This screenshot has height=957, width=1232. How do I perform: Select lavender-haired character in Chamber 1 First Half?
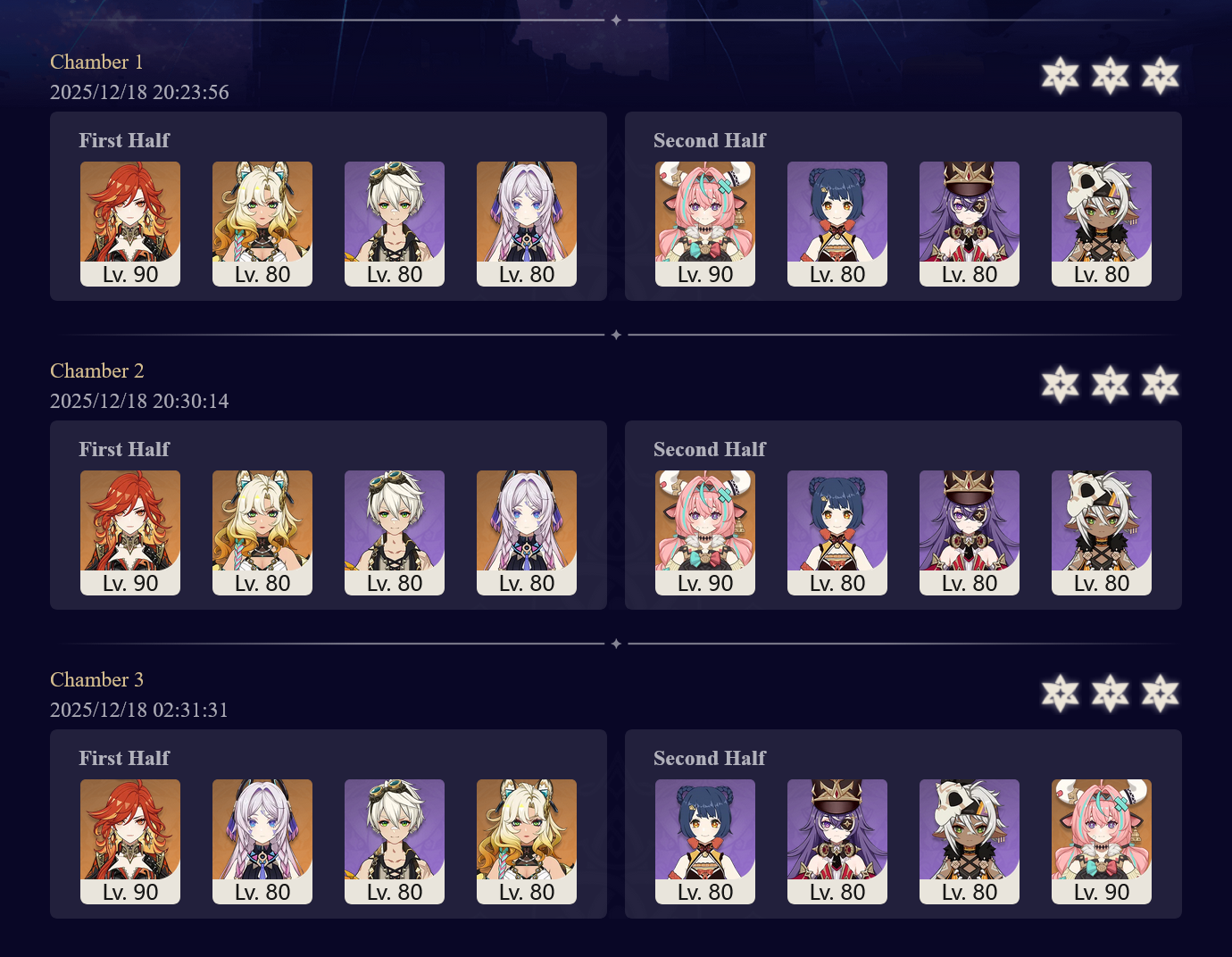click(x=527, y=224)
